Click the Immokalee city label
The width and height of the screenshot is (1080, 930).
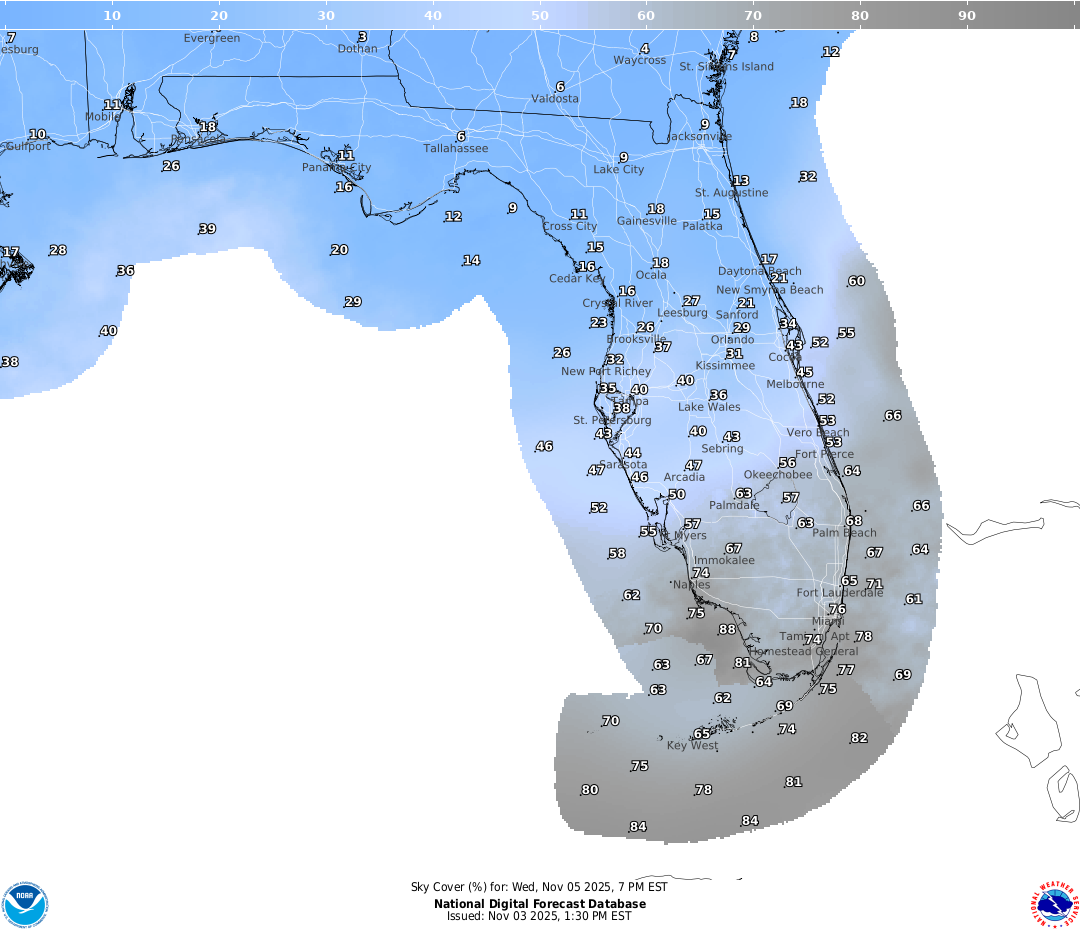click(725, 561)
